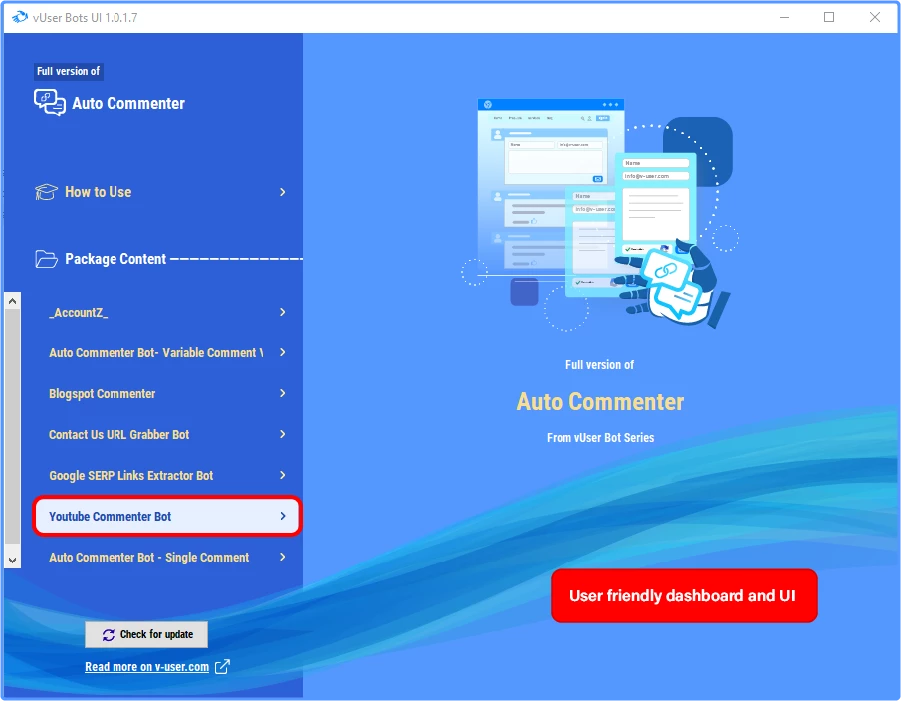Screen dimensions: 901x701
Task: Expand the How to Use chevron
Action: click(x=283, y=192)
